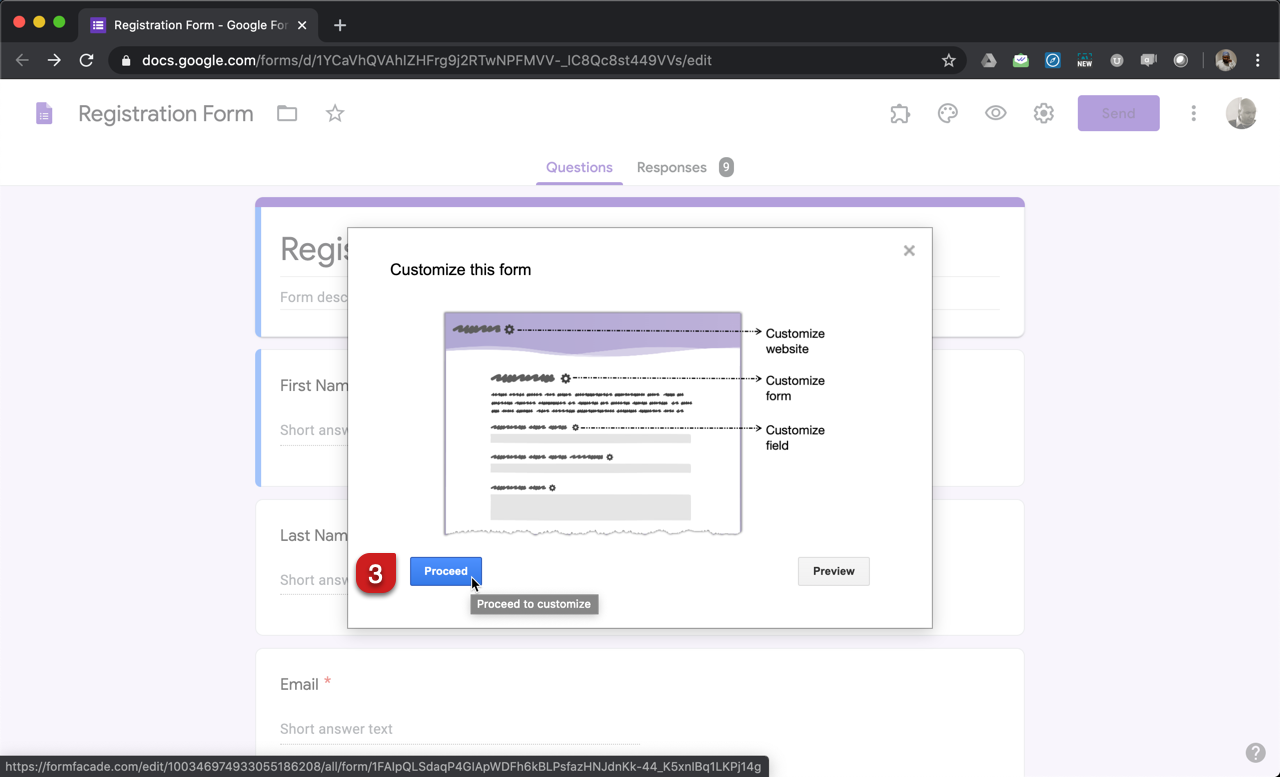Click the Move to folder icon beside the title

287,113
